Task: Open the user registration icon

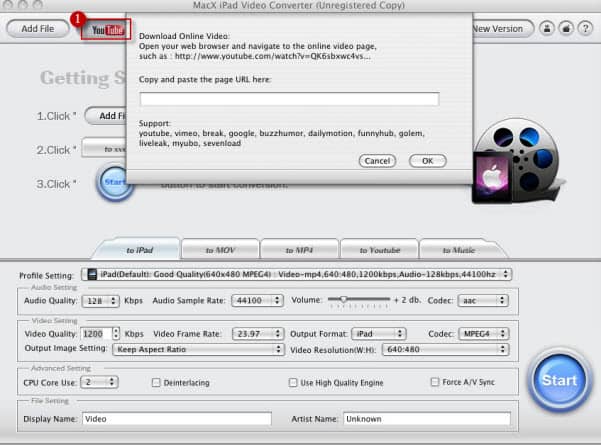Action: click(547, 29)
